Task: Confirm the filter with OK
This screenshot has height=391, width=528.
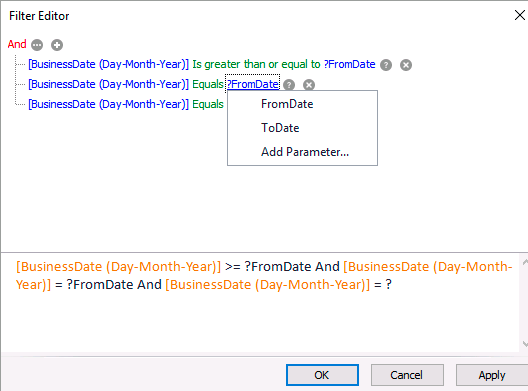Action: (322, 375)
